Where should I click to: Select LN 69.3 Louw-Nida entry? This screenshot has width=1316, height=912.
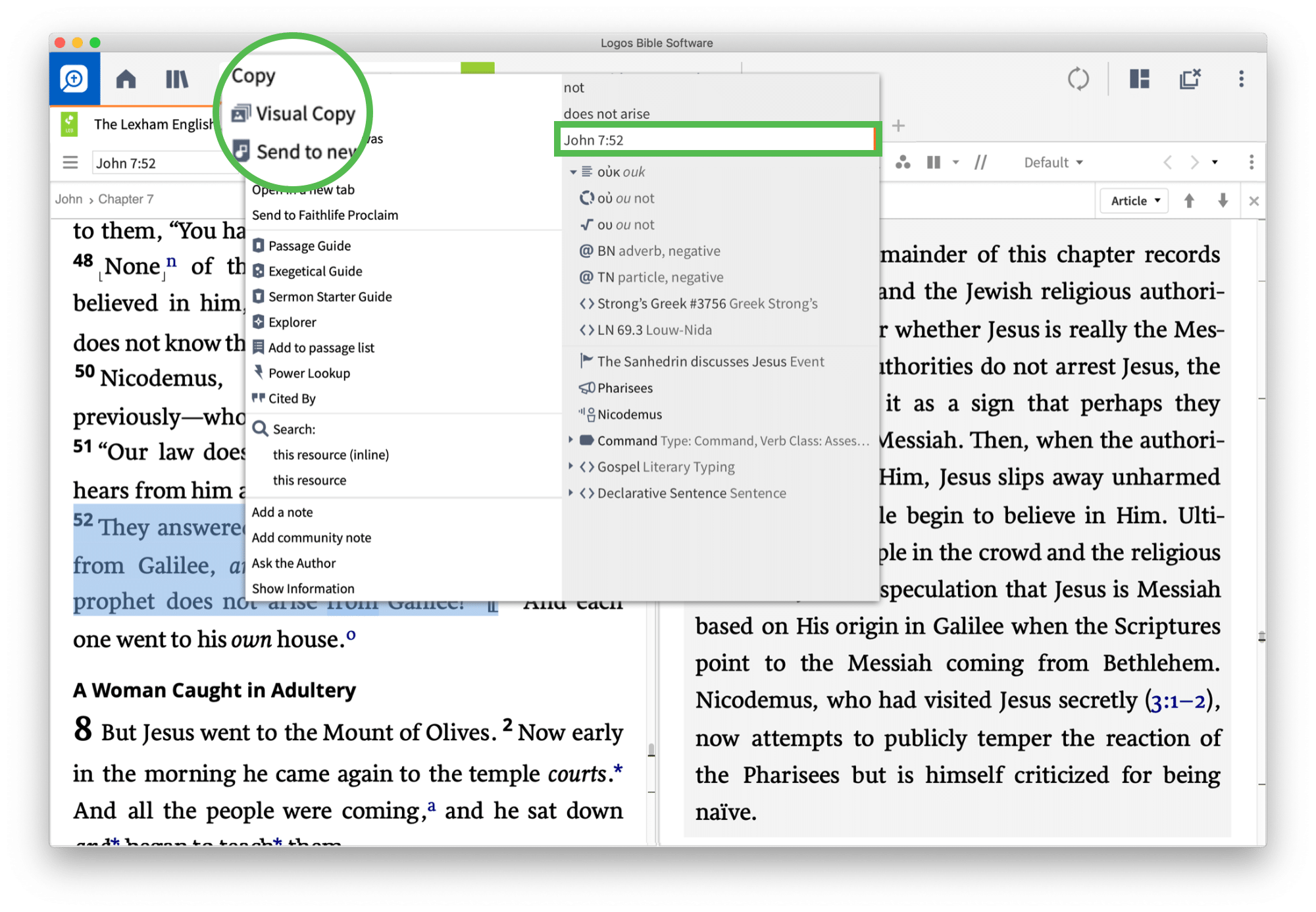click(645, 330)
